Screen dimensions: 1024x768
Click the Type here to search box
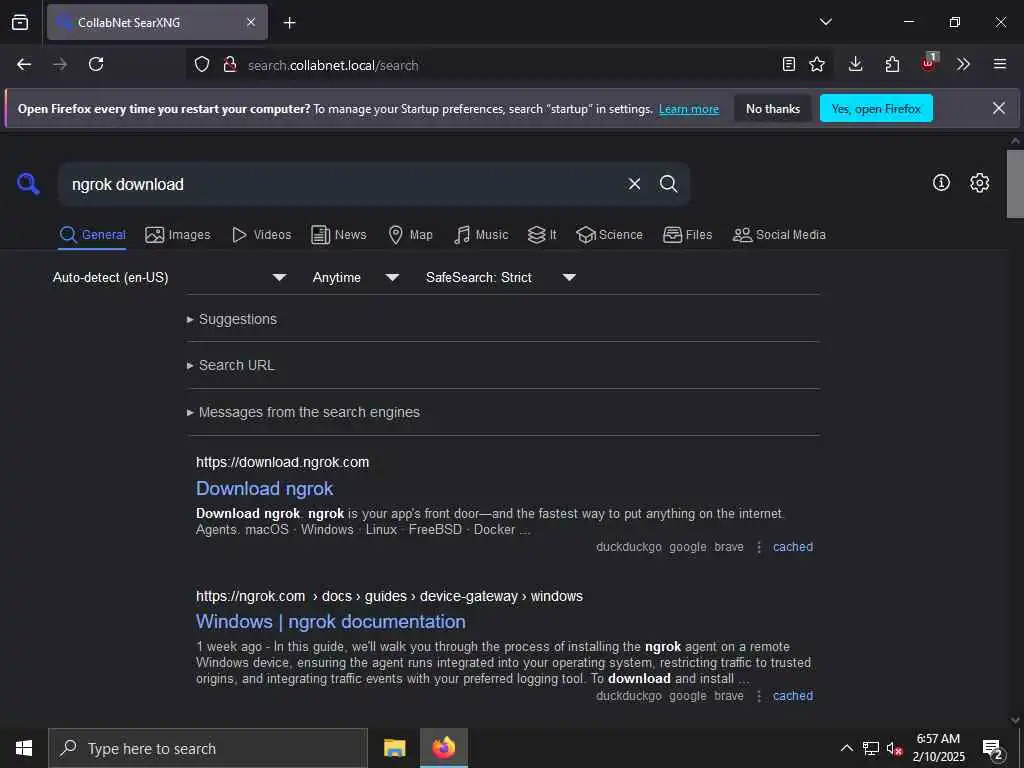[208, 748]
